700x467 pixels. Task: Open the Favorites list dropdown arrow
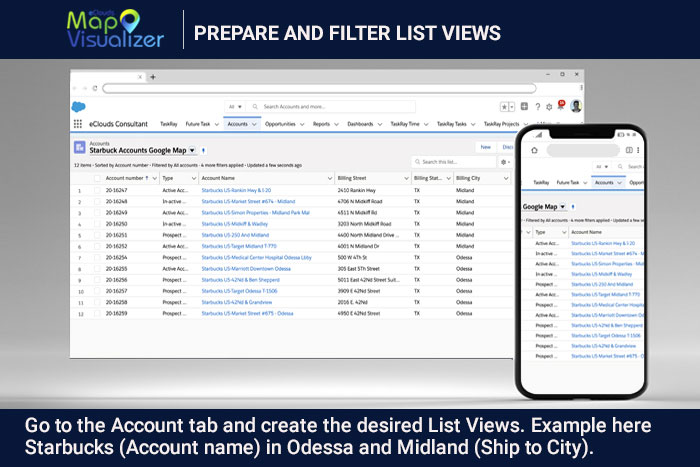(x=512, y=107)
